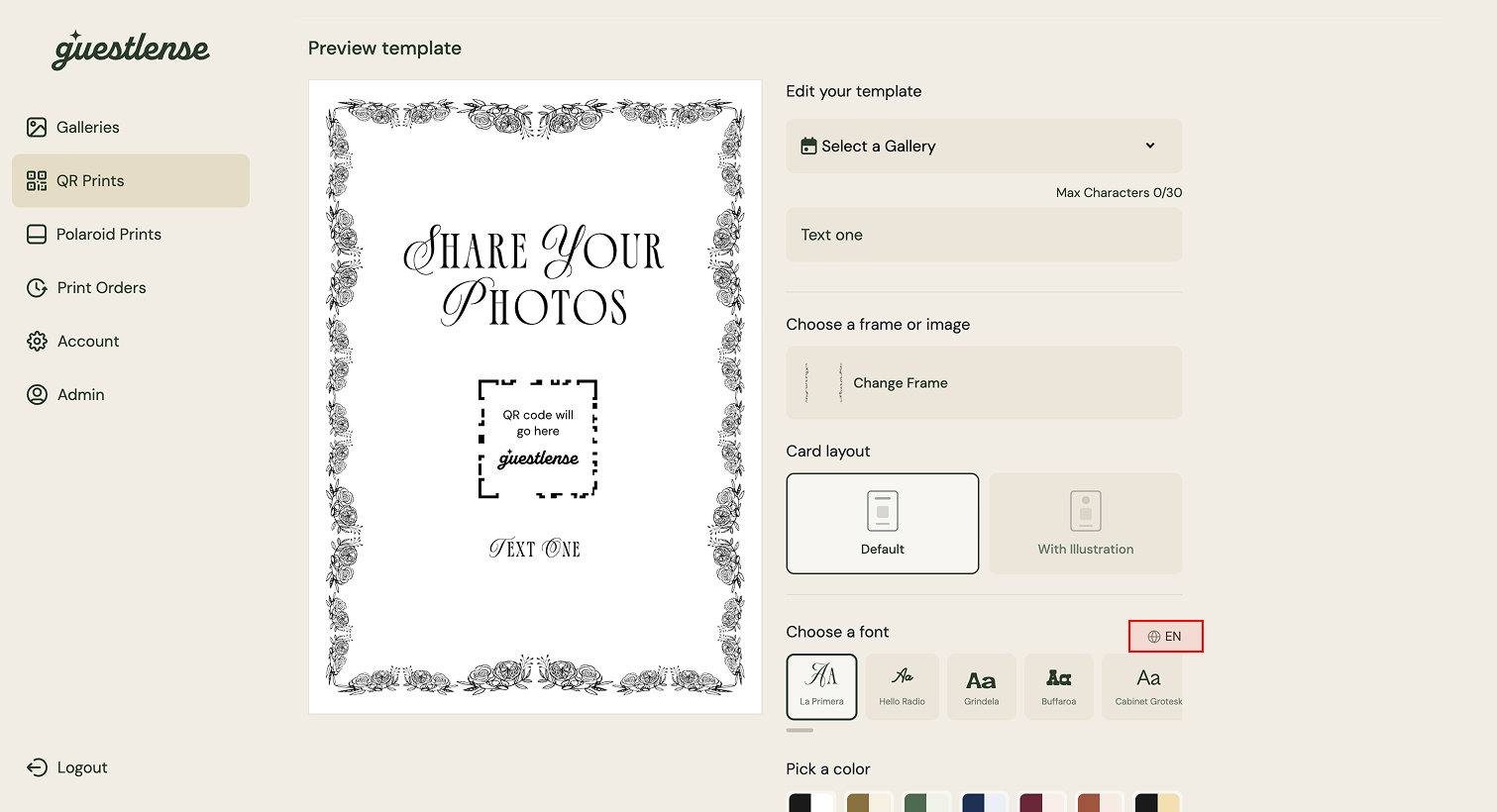Click the QR code placeholder in preview
The image size is (1497, 812).
click(538, 439)
